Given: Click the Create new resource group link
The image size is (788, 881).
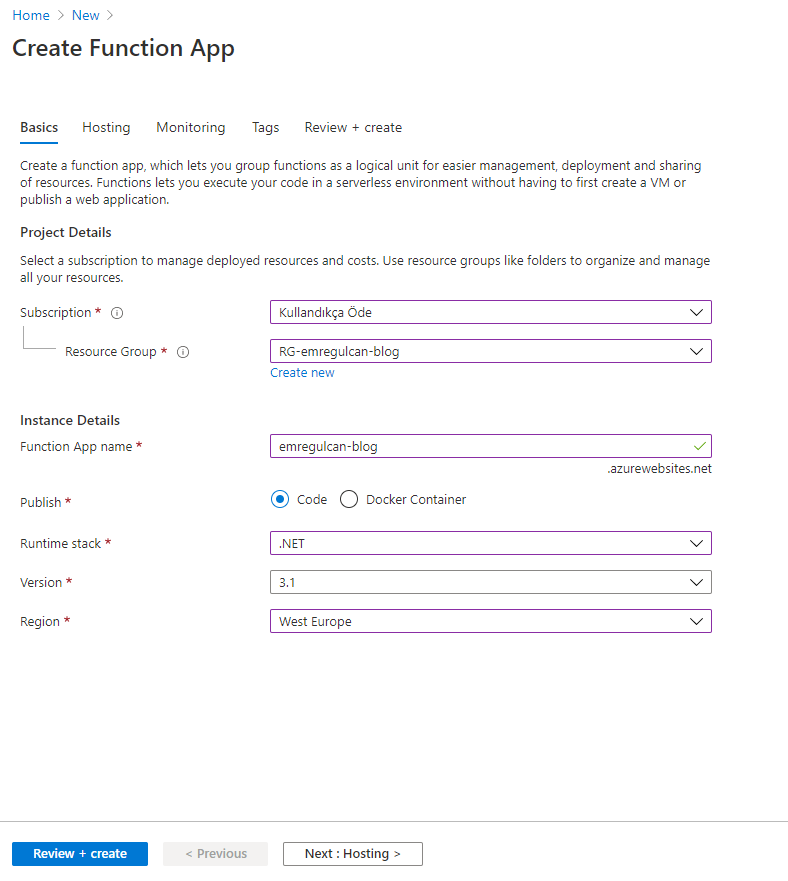Looking at the screenshot, I should tap(302, 373).
